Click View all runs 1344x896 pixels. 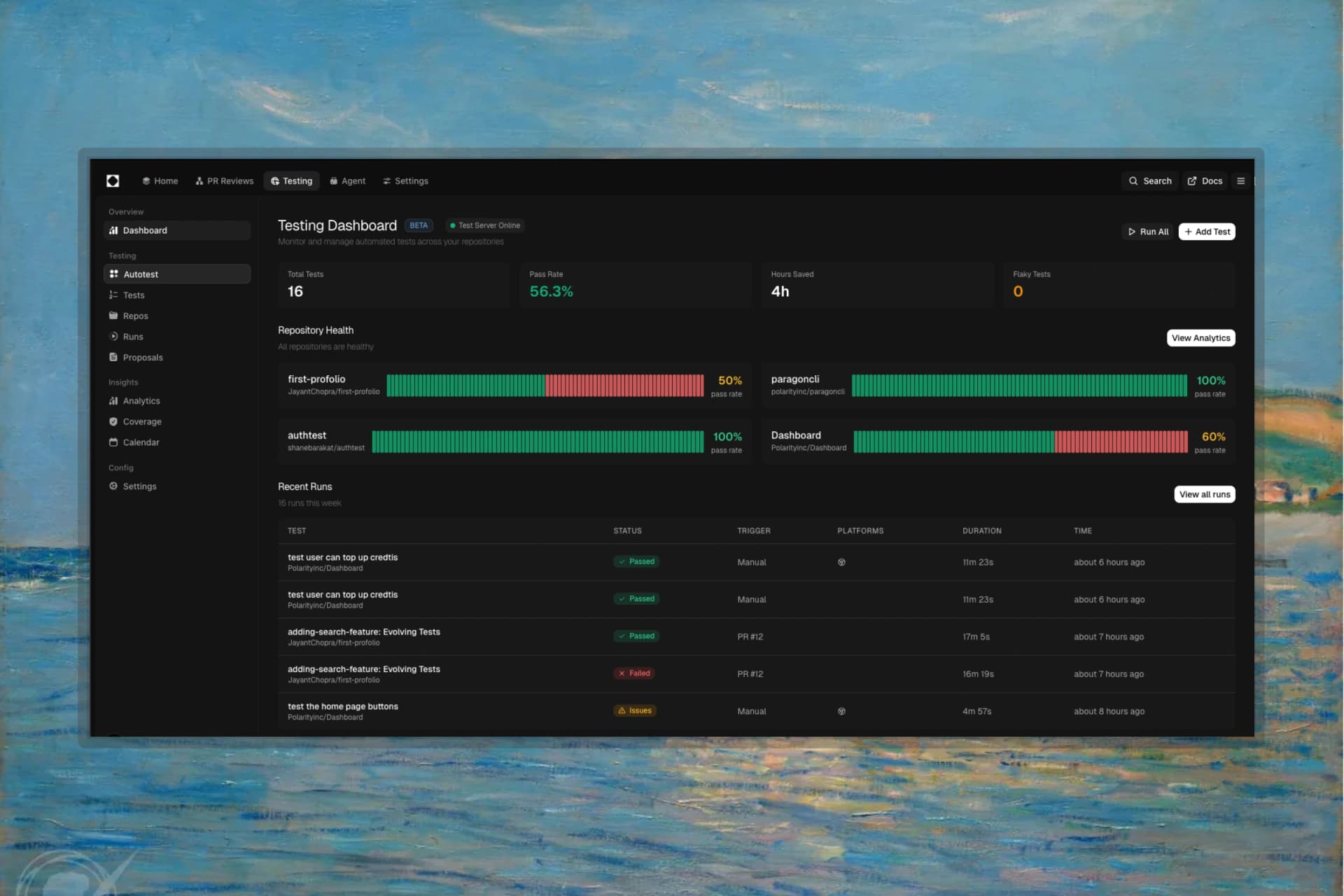point(1204,493)
